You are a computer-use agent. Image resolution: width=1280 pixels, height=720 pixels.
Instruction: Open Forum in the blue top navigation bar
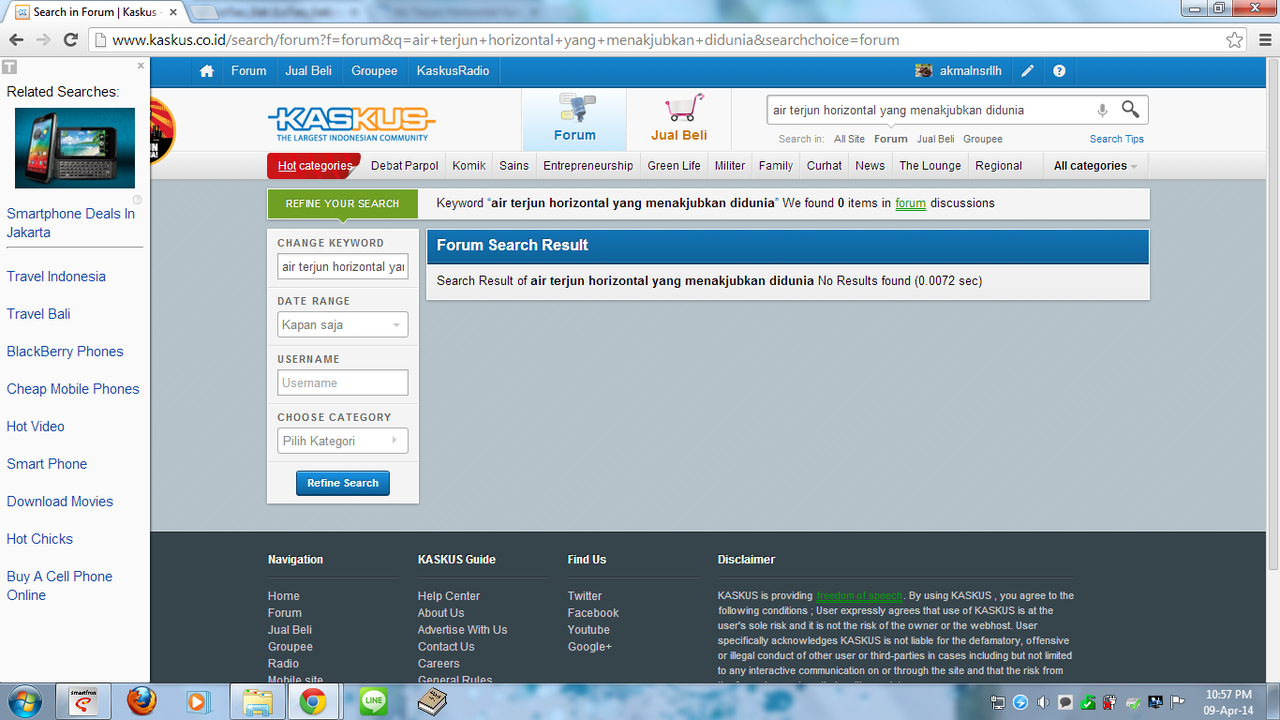[249, 71]
